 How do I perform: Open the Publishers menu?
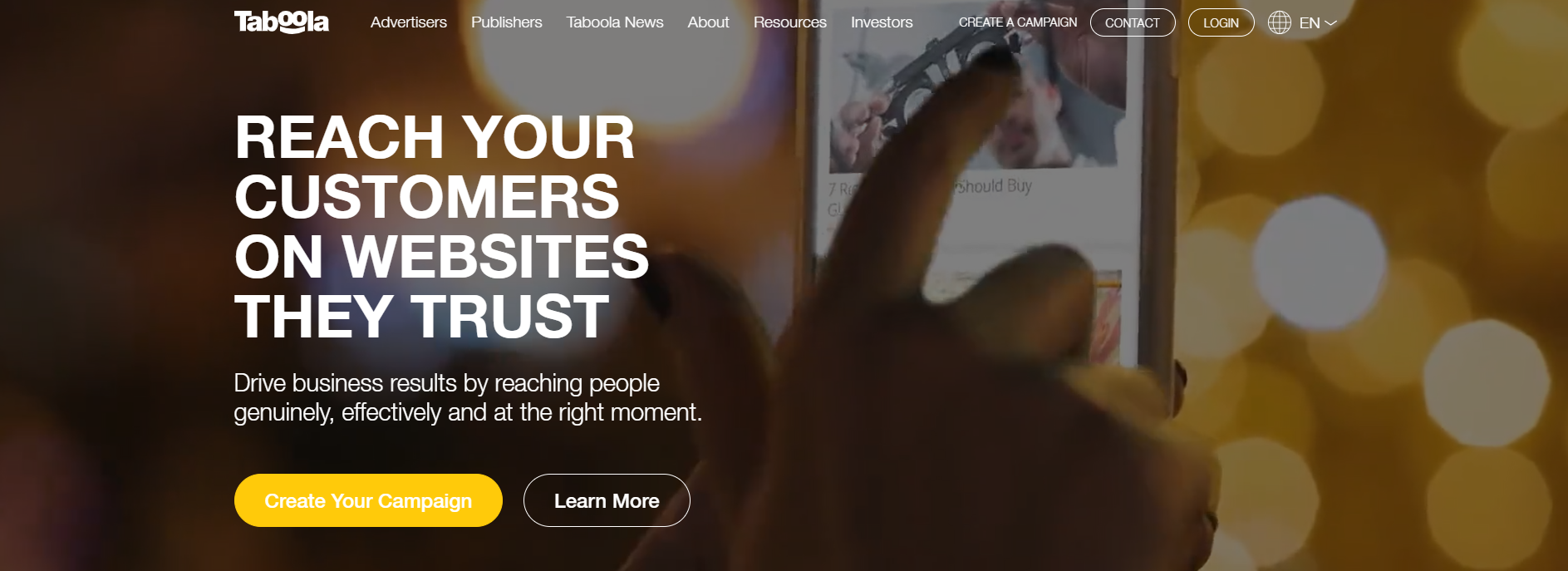point(507,22)
